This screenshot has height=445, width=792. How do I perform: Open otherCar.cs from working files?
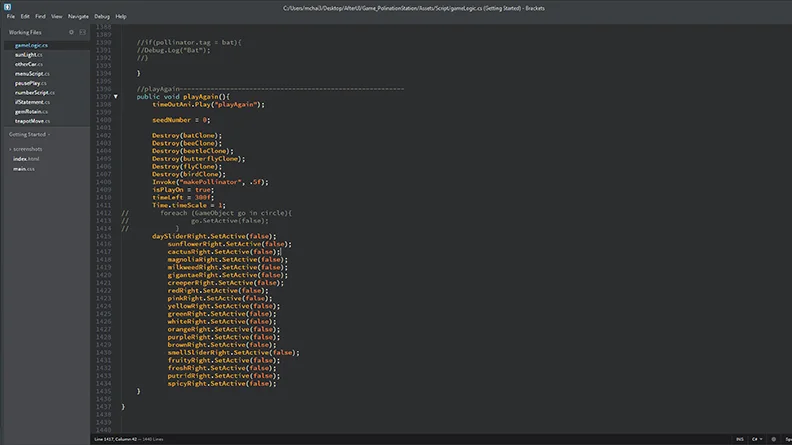click(x=29, y=64)
